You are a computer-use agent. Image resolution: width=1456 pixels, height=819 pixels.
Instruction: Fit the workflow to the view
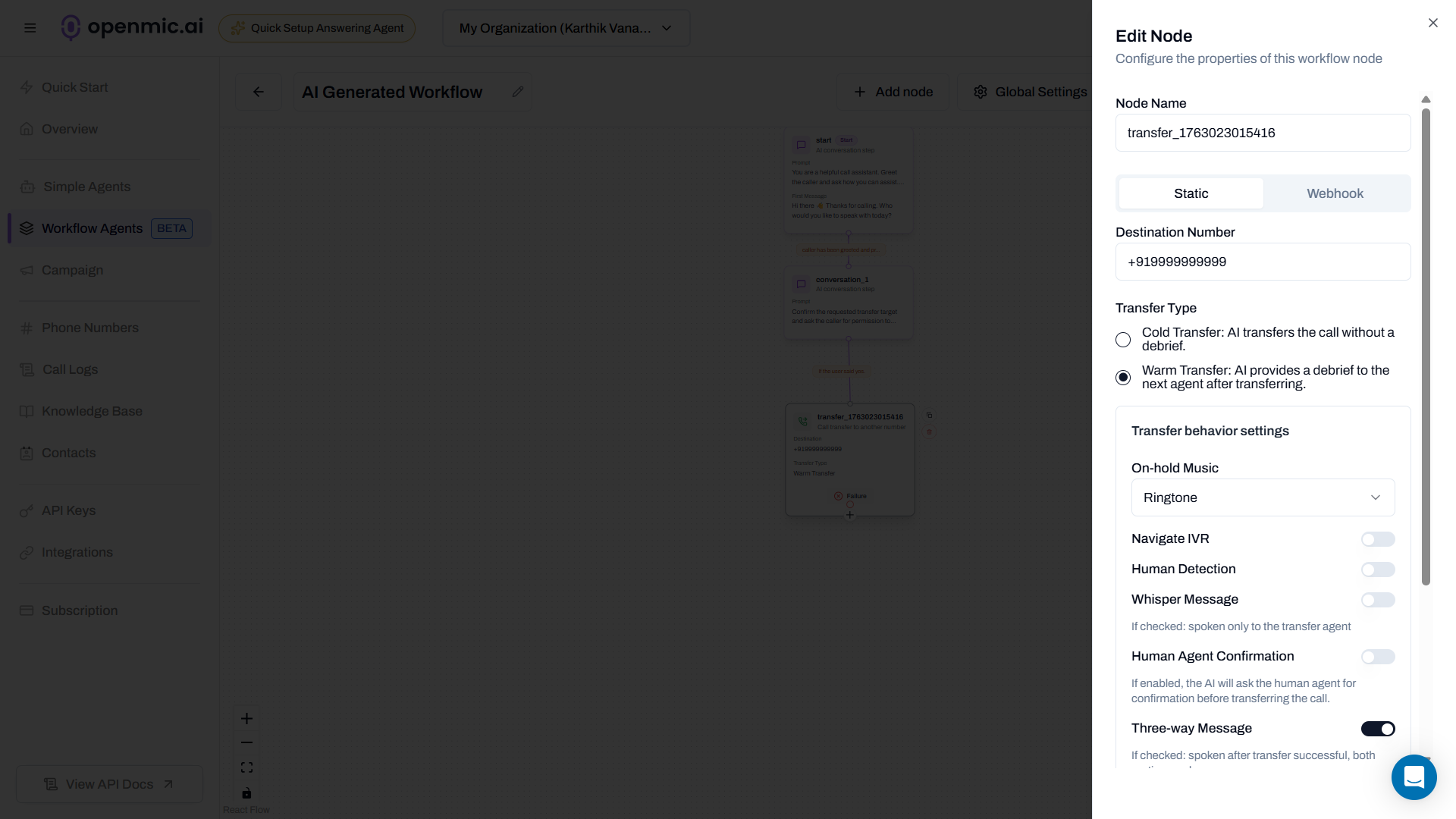(246, 767)
